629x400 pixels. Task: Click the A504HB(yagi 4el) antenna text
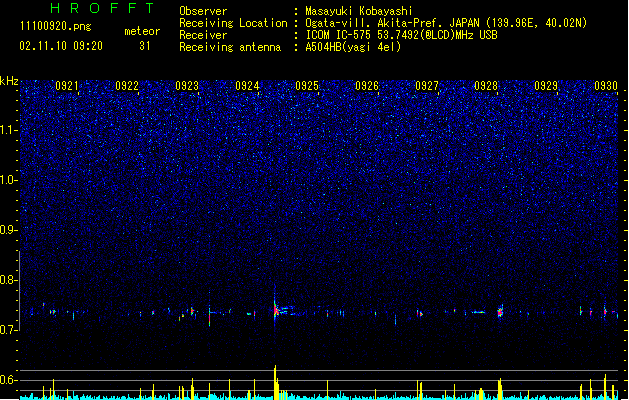[x=353, y=47]
